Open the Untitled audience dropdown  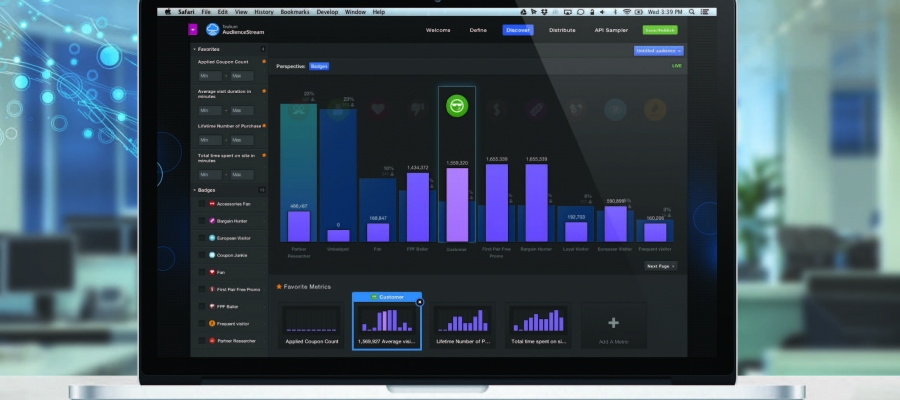(658, 50)
